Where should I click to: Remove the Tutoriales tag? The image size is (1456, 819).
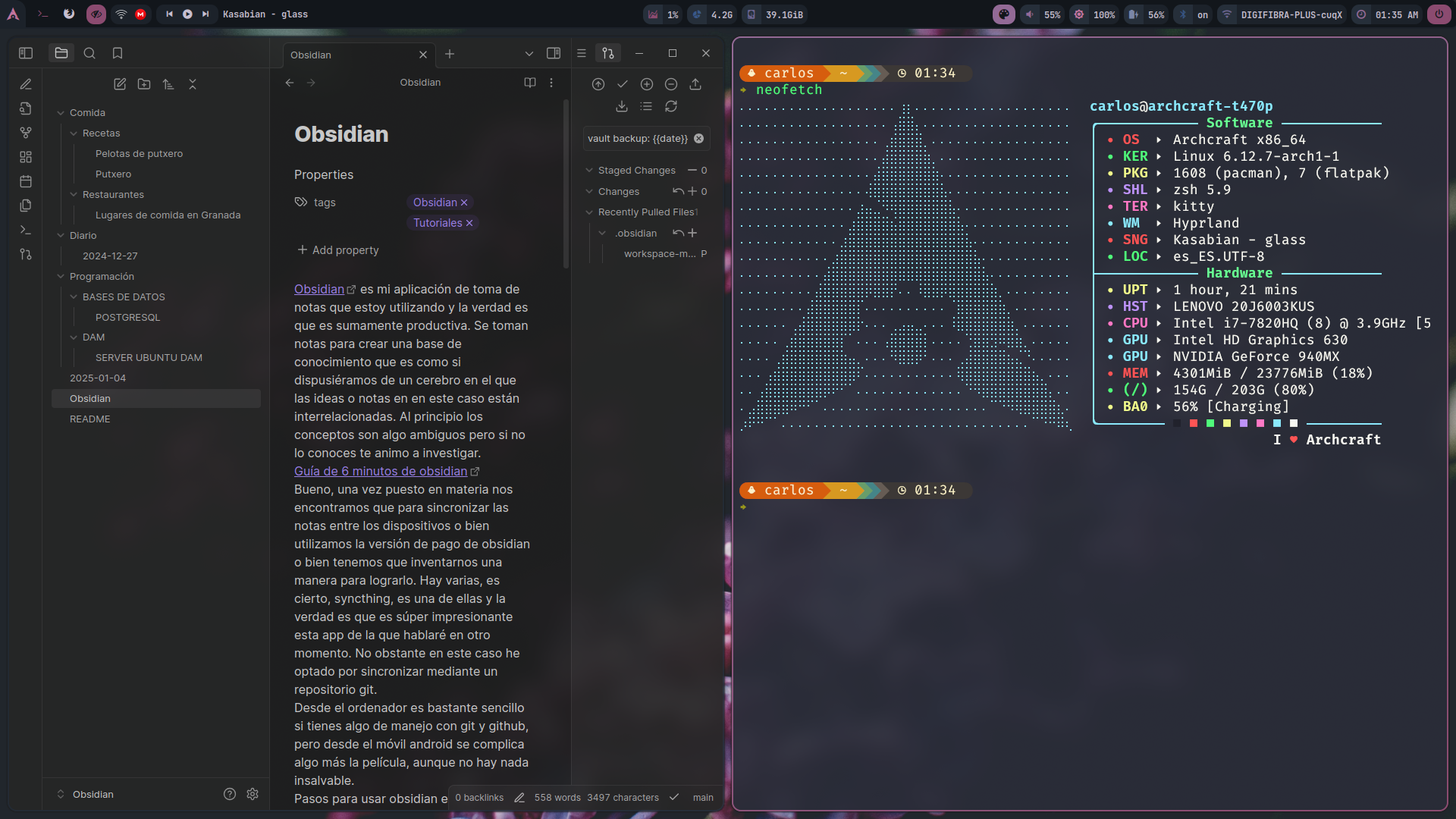[469, 223]
